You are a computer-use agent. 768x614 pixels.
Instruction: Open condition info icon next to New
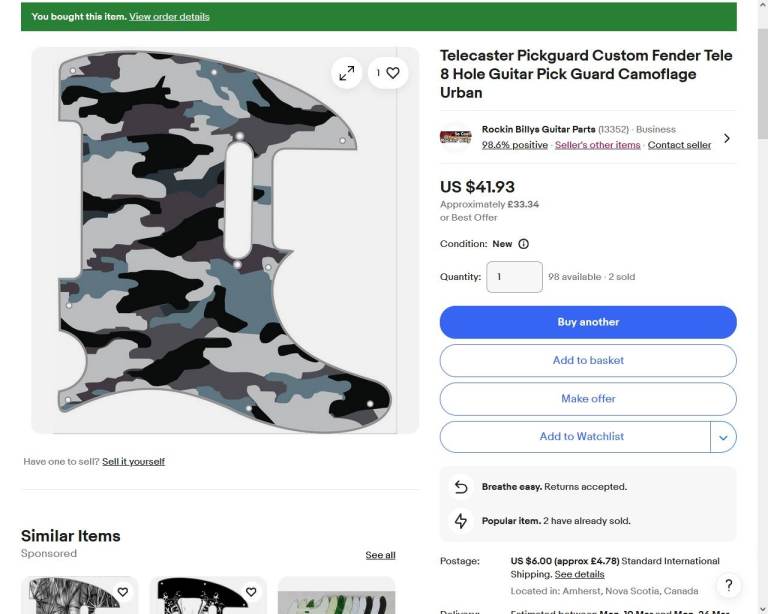(524, 244)
